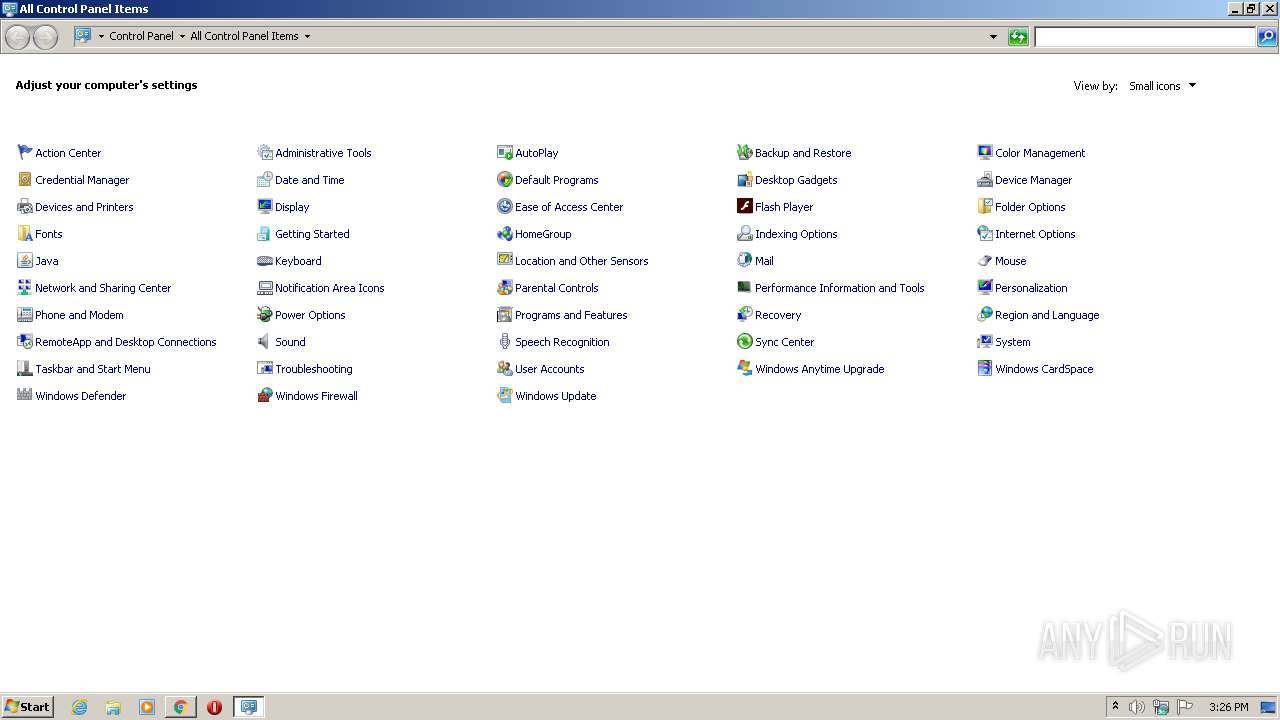Show hidden tray icons arrow
The height and width of the screenshot is (720, 1280).
[x=1115, y=706]
